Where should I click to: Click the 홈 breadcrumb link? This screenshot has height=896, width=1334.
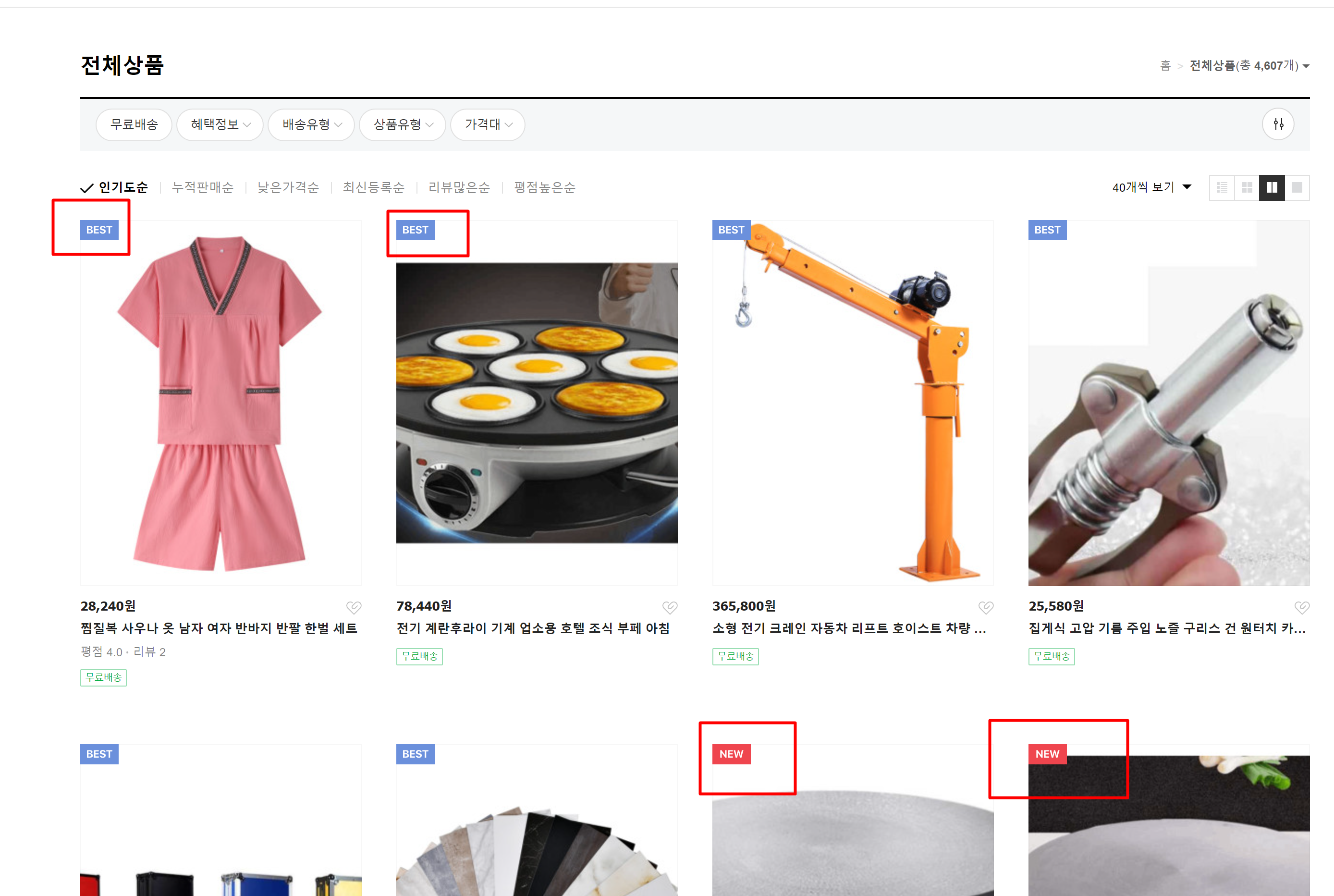click(x=1165, y=66)
